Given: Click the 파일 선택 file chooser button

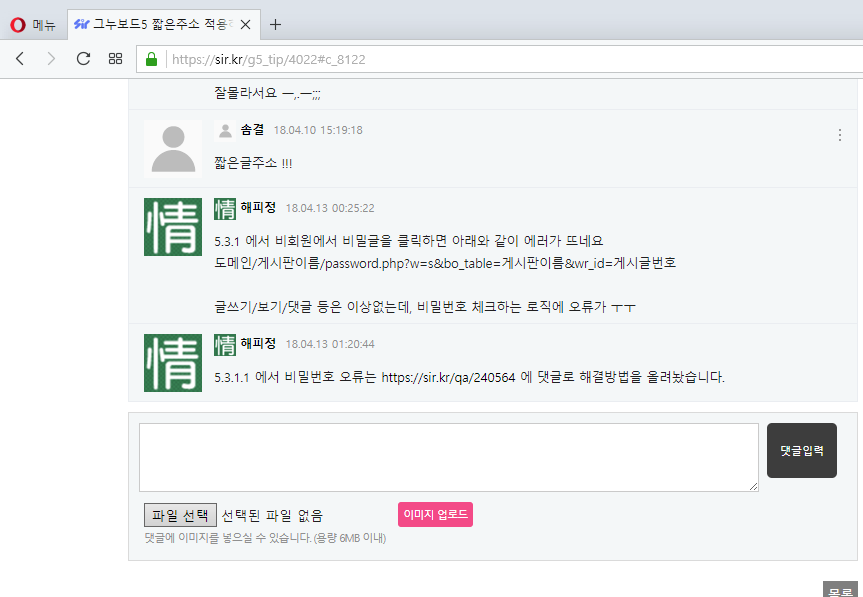Looking at the screenshot, I should (x=180, y=515).
